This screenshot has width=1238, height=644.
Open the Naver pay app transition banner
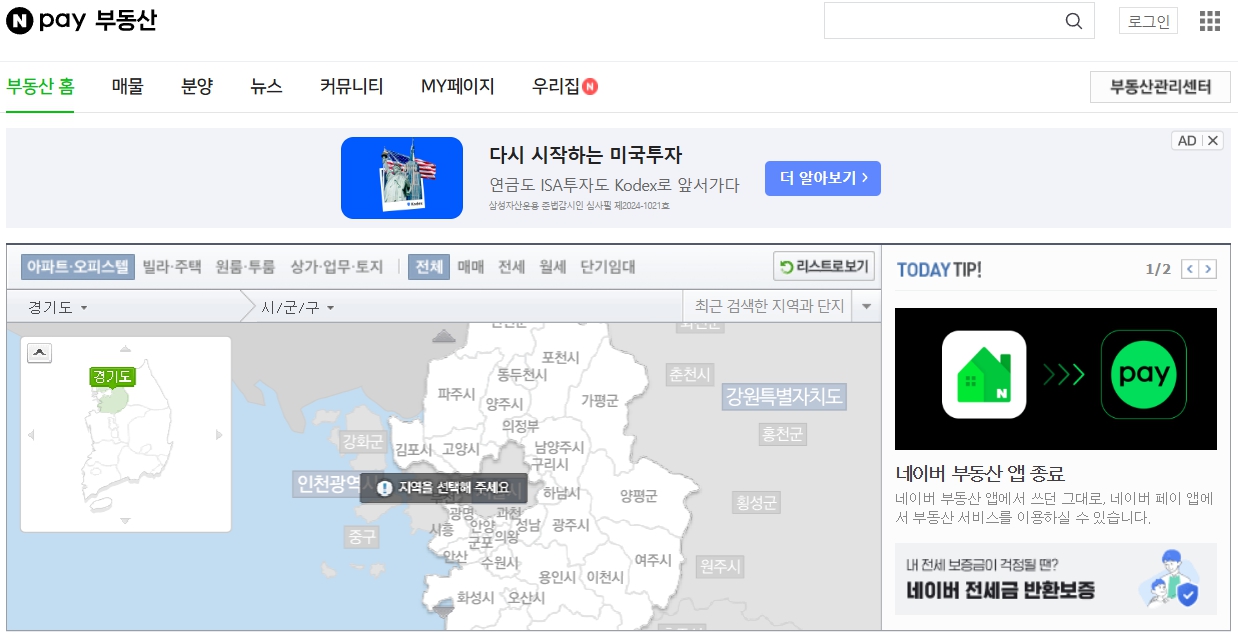[1056, 379]
